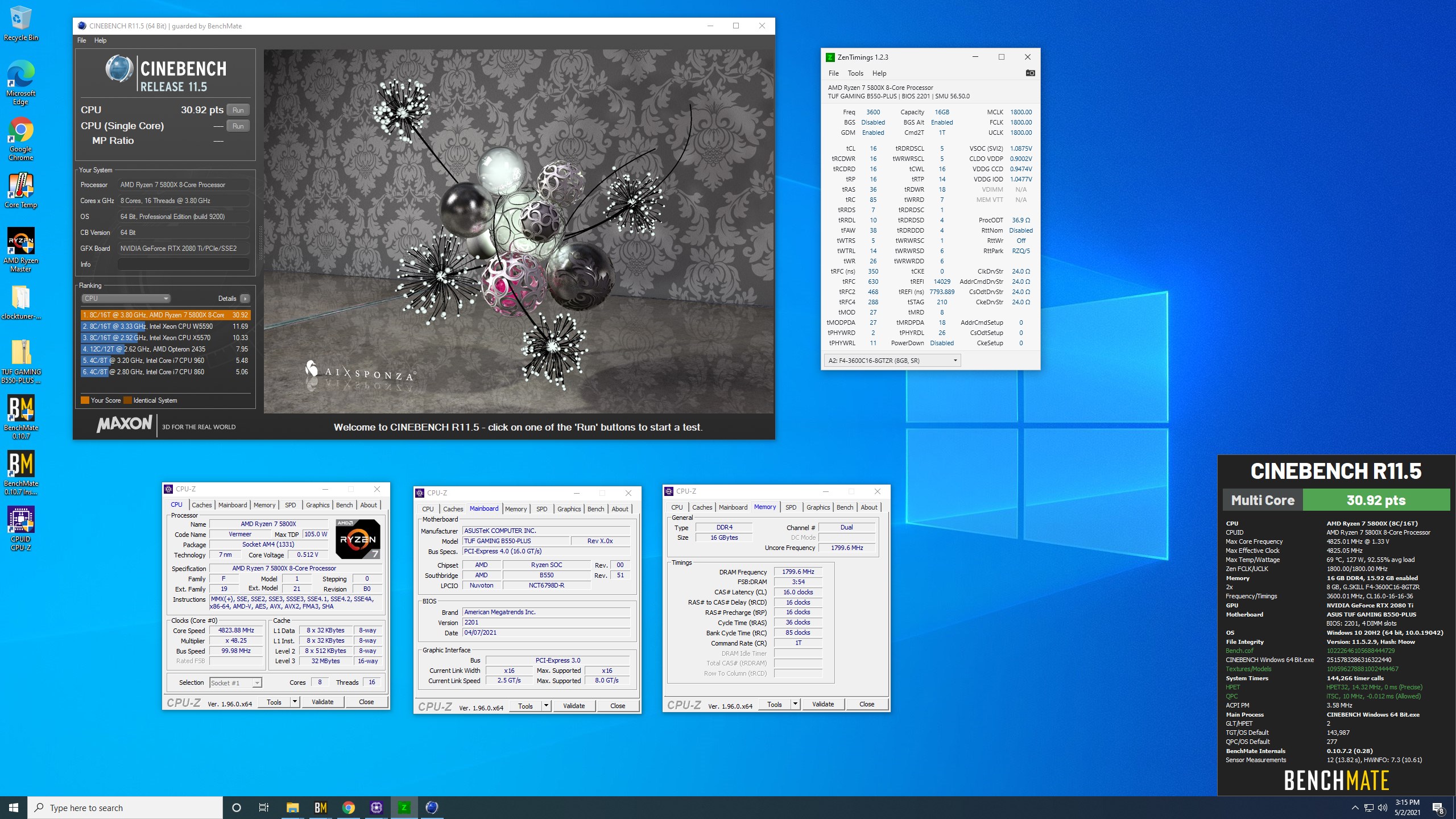This screenshot has height=819, width=1456.
Task: Open the Tools menu in ZenTimings
Action: (855, 73)
